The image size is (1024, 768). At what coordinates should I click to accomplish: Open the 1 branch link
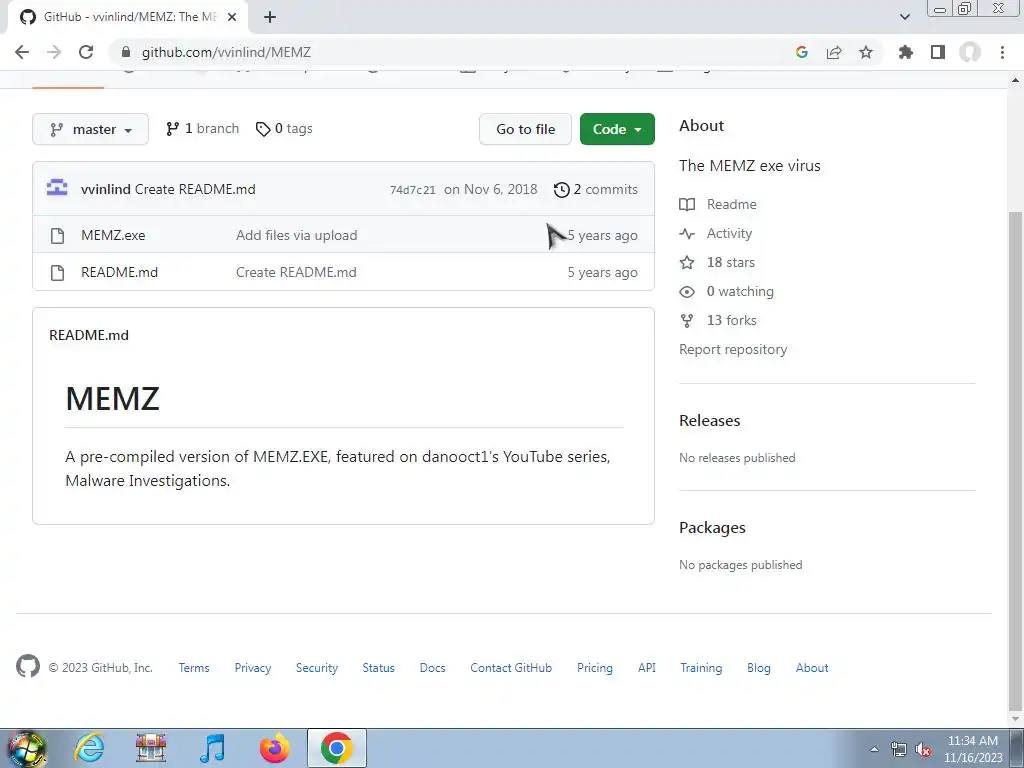tap(202, 129)
